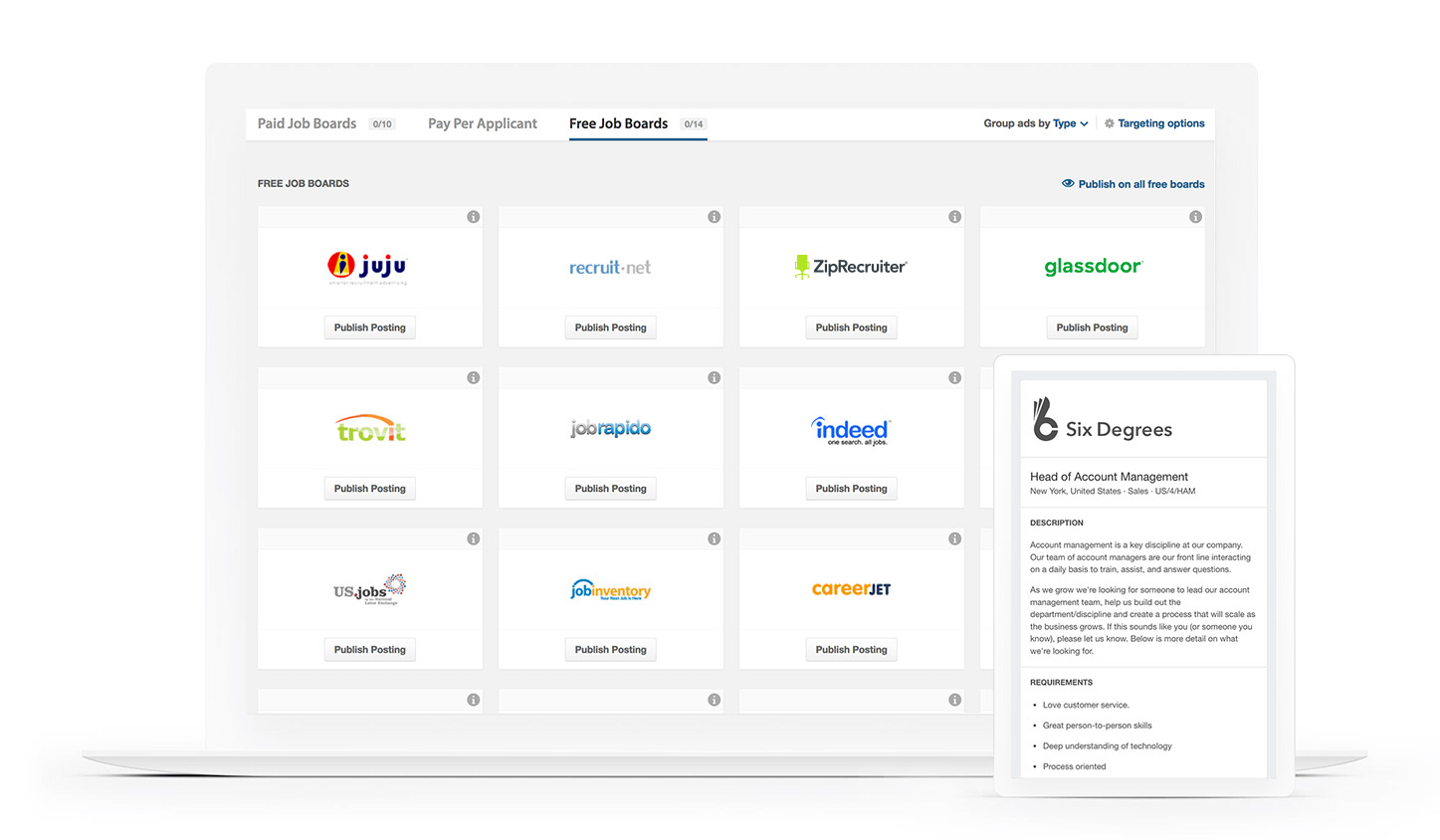Click eye icon next to Publish on all
Image resolution: width=1440 pixels, height=840 pixels.
(1068, 184)
